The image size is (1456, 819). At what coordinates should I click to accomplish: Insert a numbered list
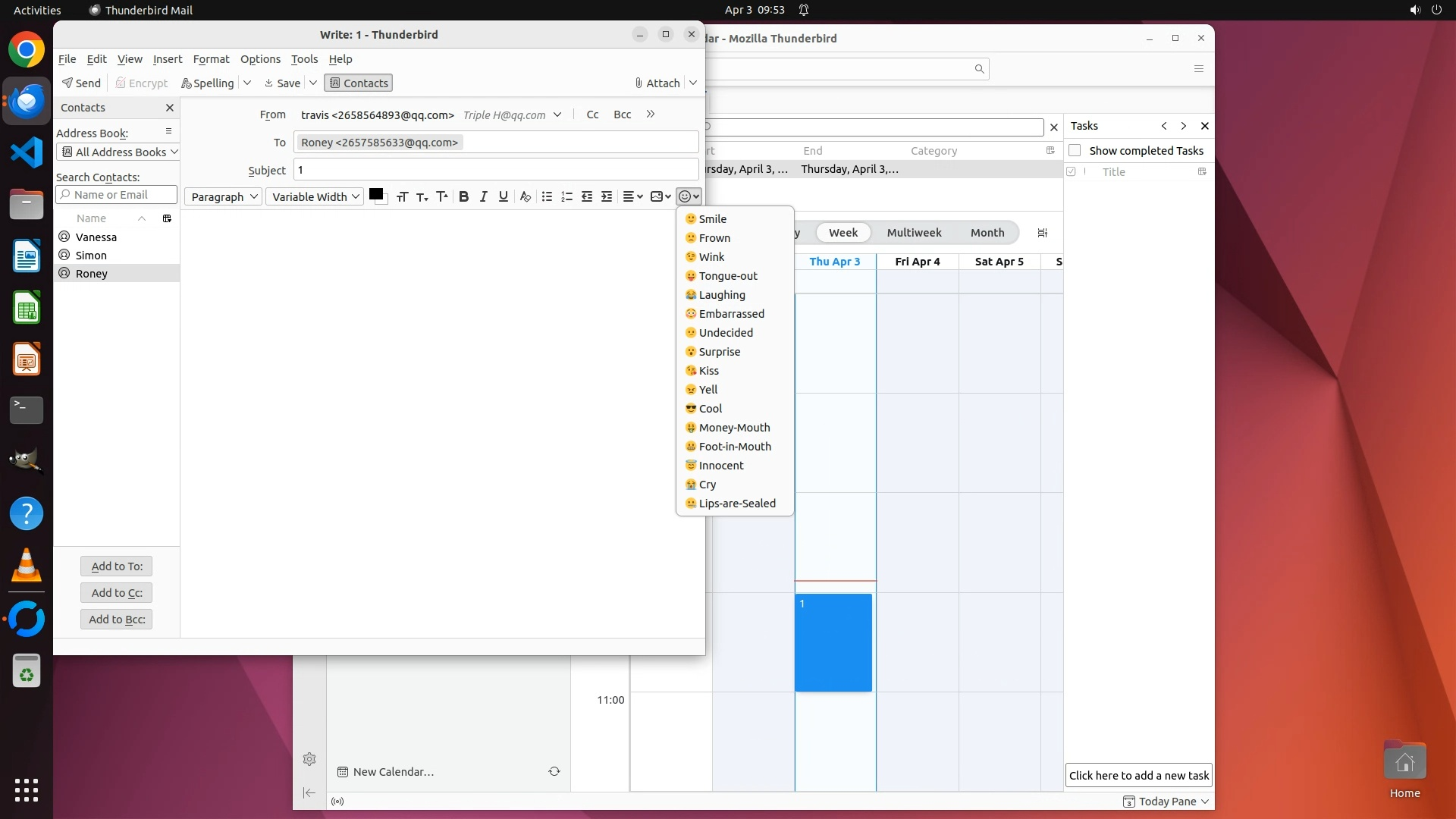566,196
